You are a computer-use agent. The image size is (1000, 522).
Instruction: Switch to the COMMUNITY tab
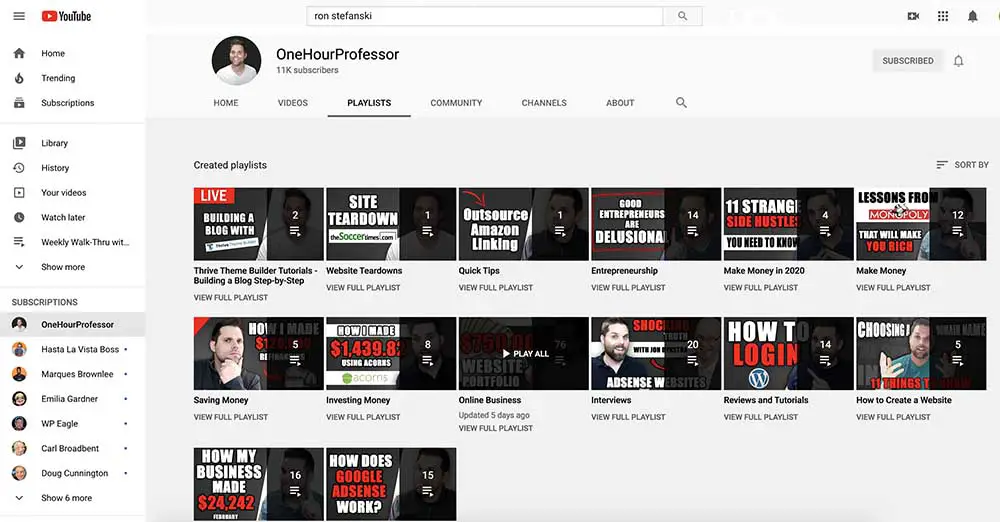[456, 103]
